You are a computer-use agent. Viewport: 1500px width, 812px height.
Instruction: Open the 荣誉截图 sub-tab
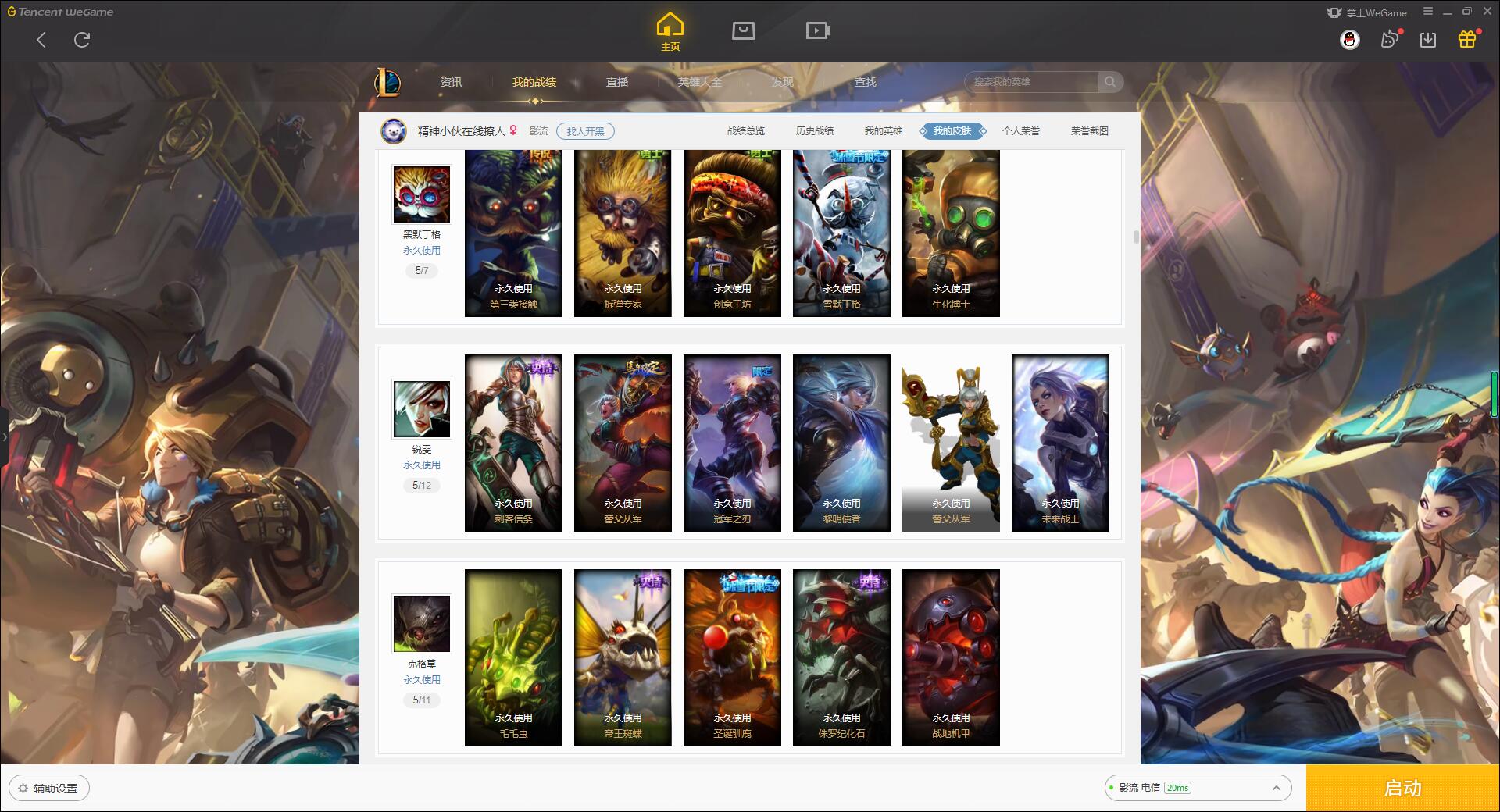click(1090, 131)
